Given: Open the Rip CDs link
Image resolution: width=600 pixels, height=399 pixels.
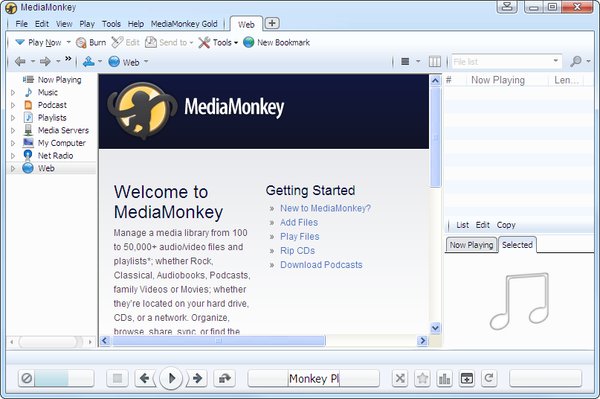Looking at the screenshot, I should (x=297, y=251).
